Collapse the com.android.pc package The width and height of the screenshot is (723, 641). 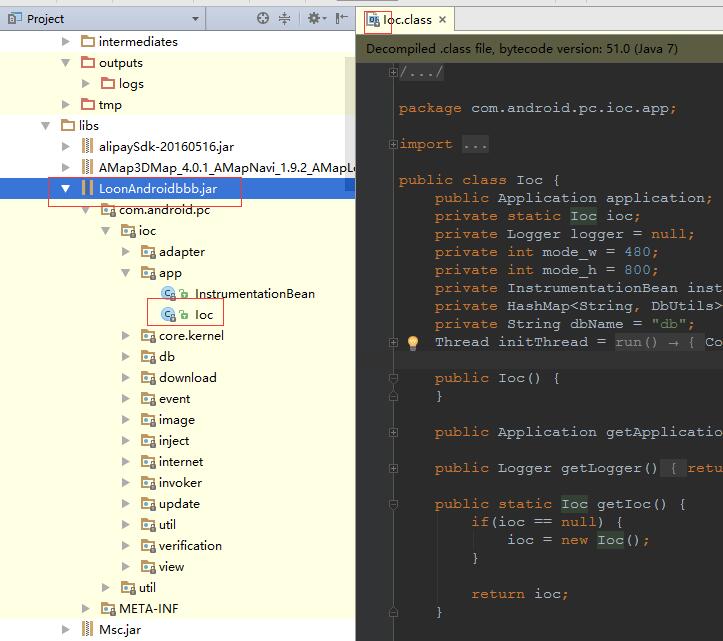tap(85, 210)
